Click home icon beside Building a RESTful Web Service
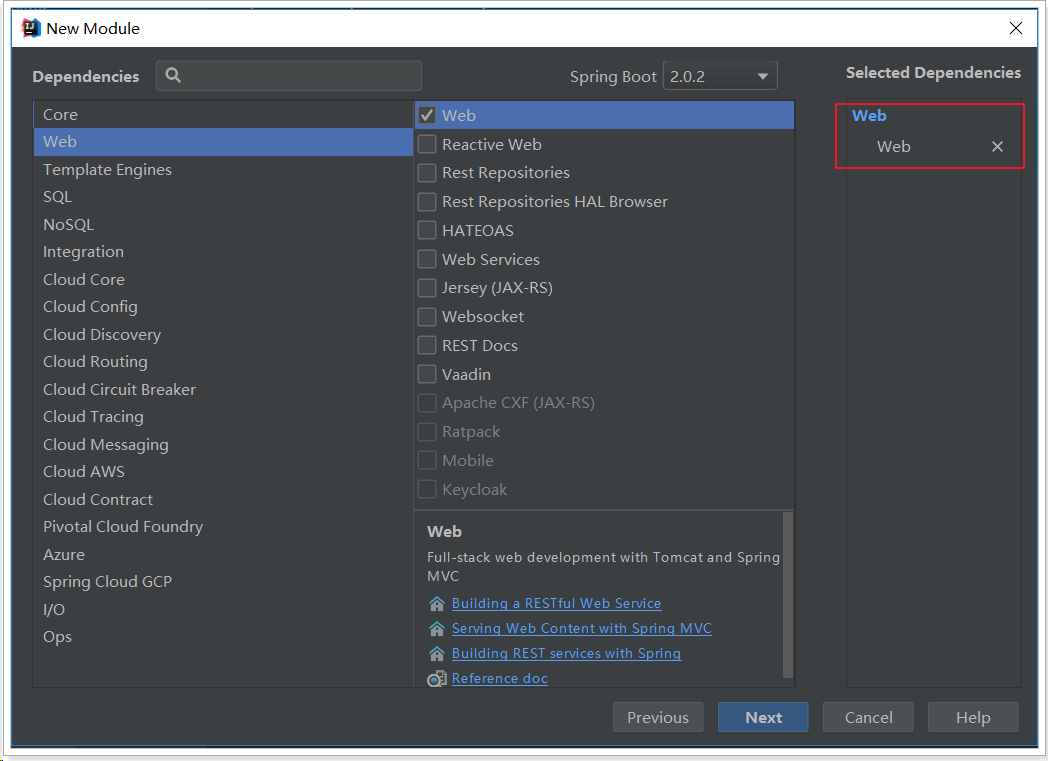This screenshot has height=761, width=1048. coord(436,603)
